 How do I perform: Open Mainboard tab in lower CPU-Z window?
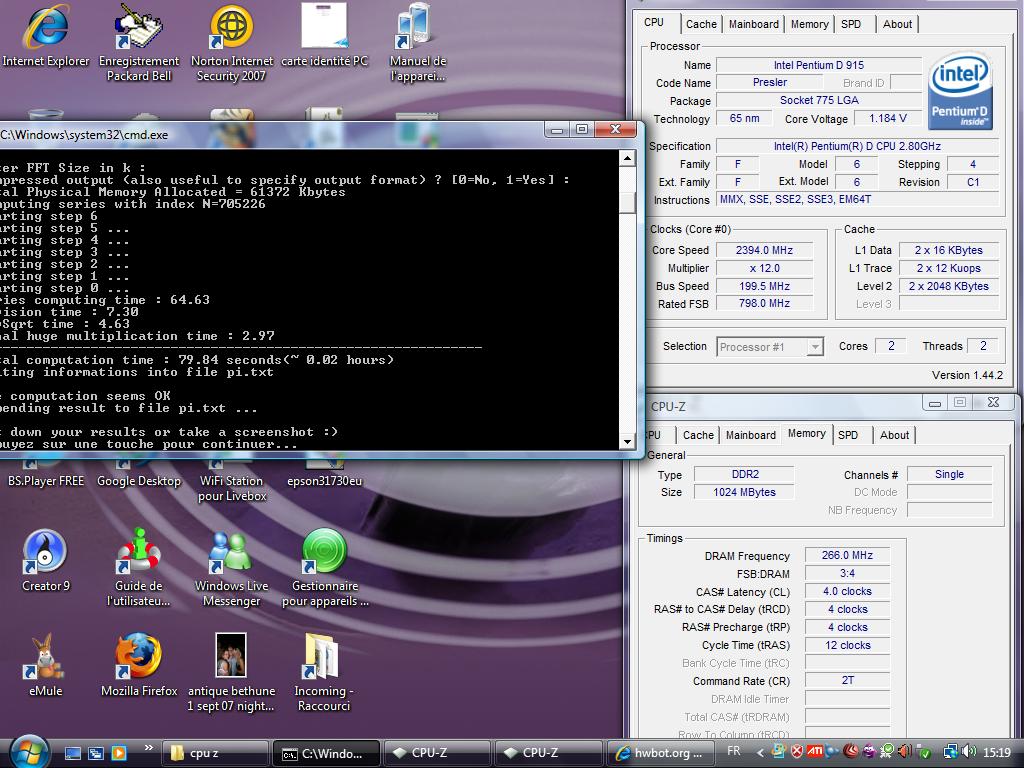coord(751,435)
